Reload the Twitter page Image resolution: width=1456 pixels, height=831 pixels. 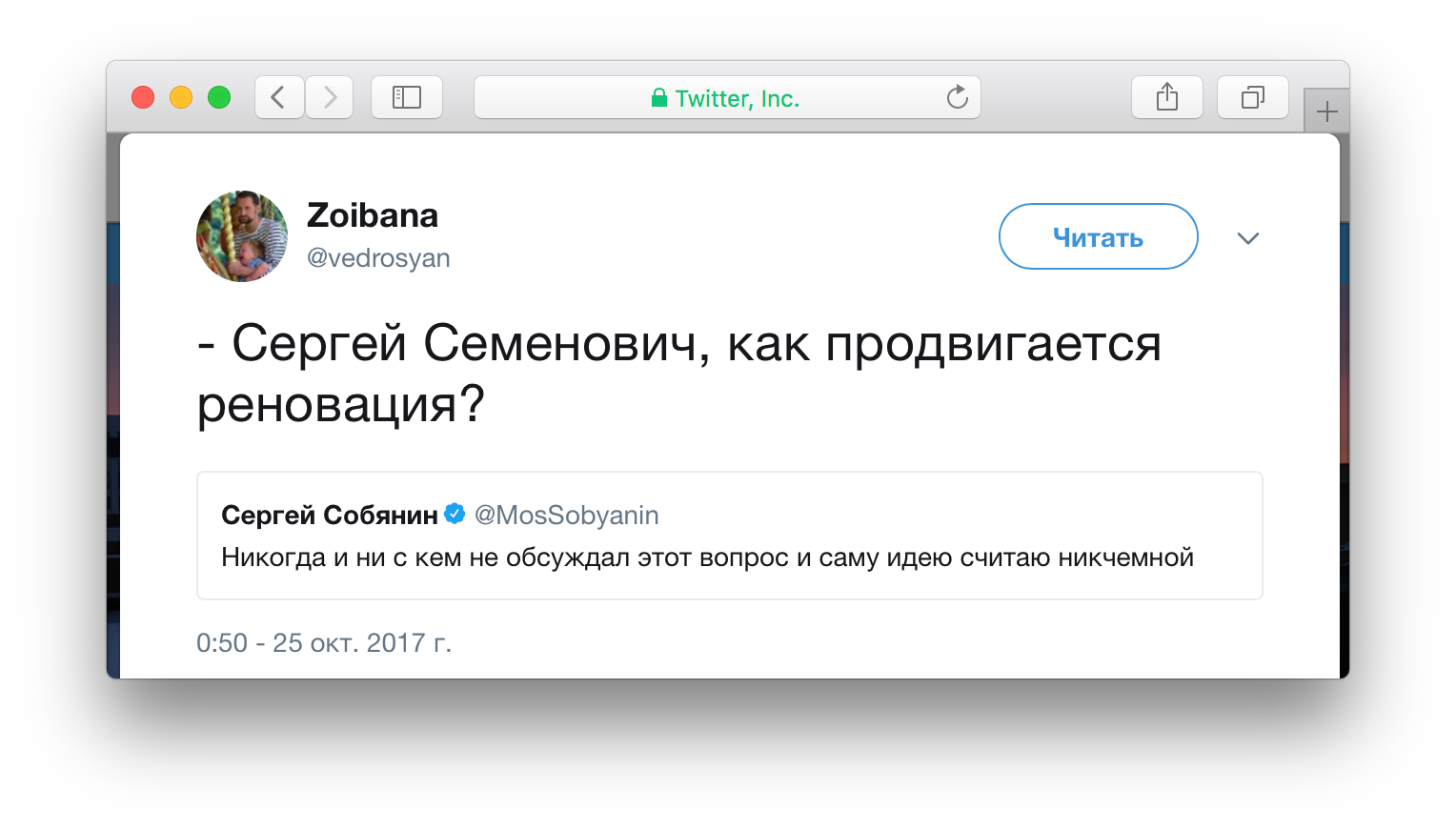[957, 97]
